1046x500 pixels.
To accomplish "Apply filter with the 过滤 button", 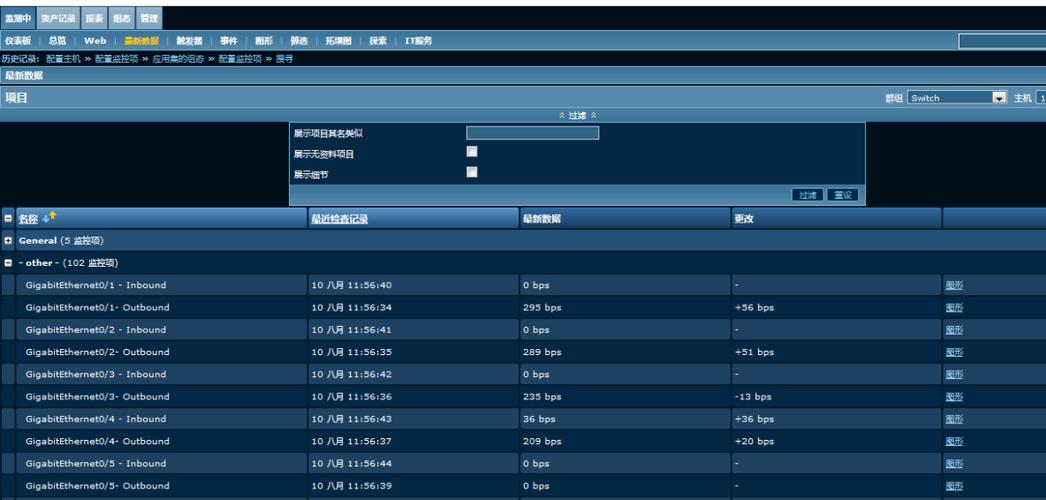I will pyautogui.click(x=807, y=195).
